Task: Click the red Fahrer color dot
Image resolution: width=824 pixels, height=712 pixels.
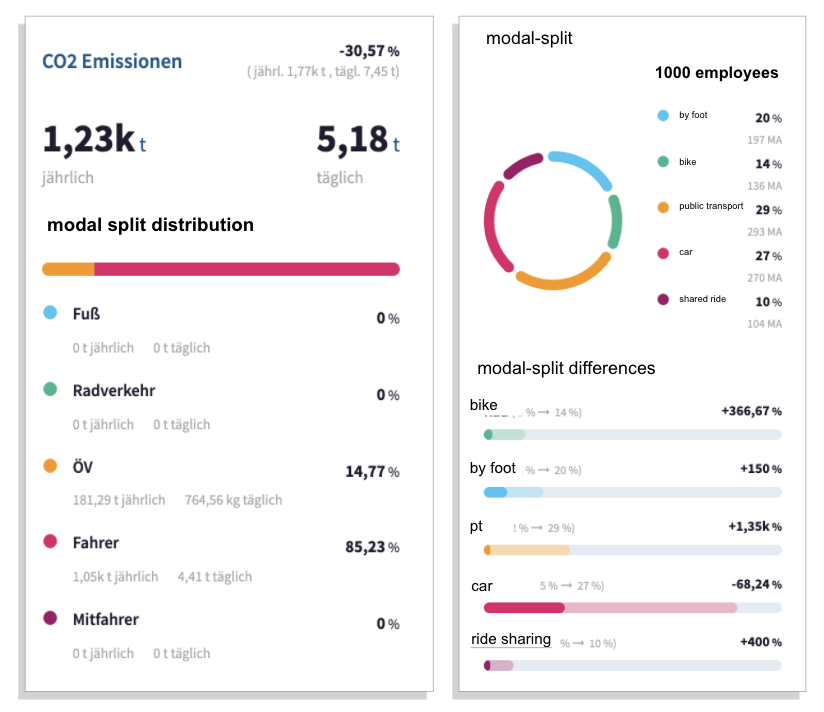Action: [50, 542]
